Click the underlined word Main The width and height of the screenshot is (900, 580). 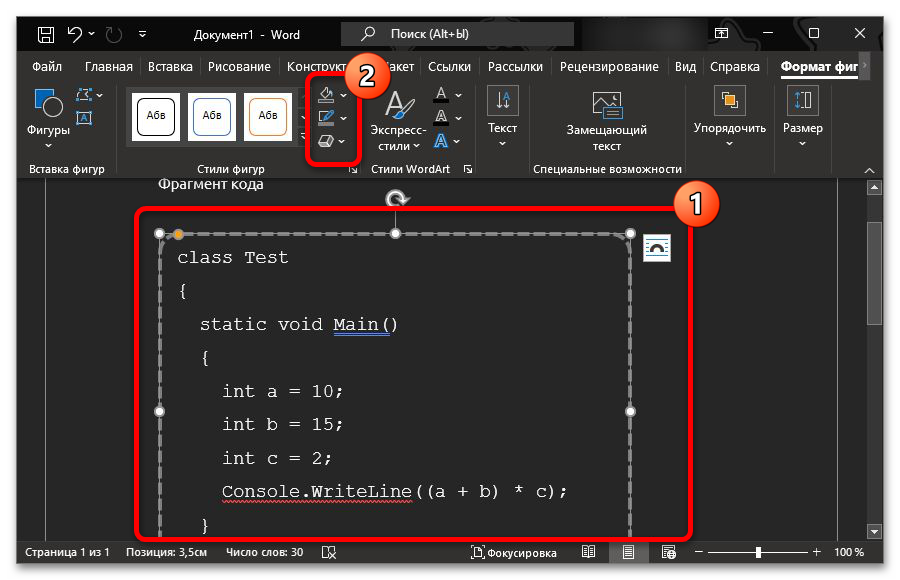coord(355,324)
